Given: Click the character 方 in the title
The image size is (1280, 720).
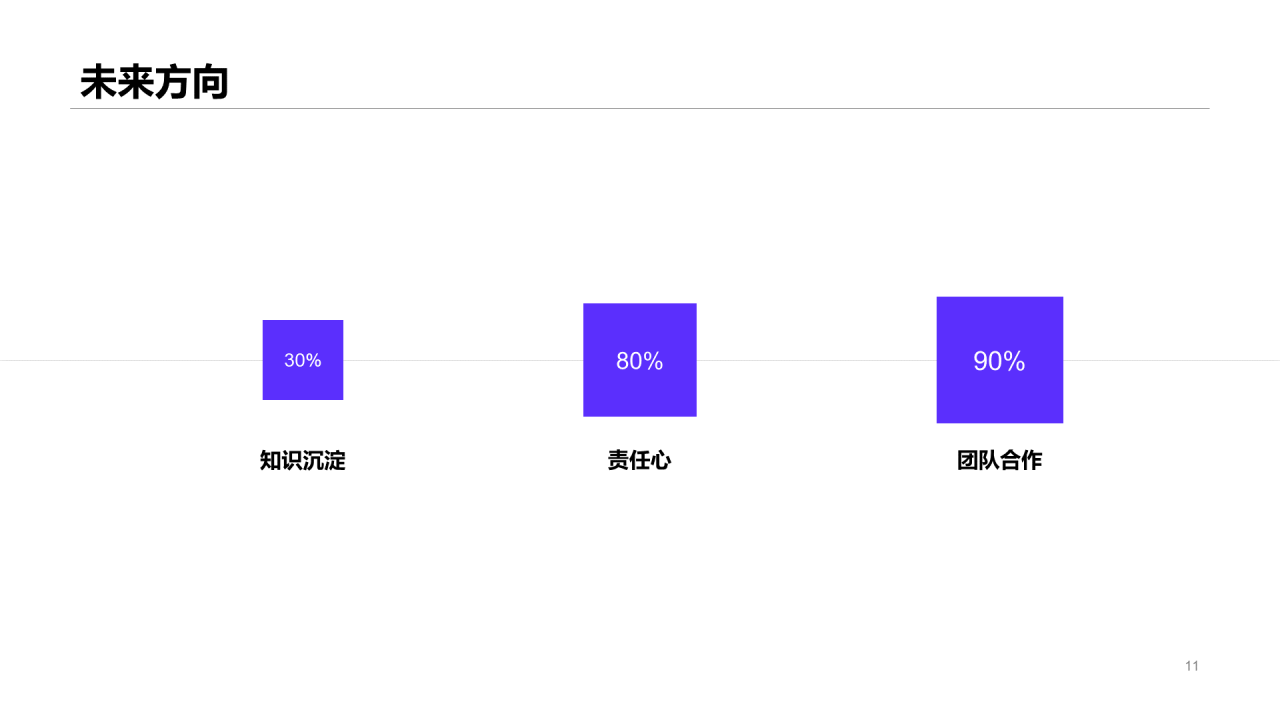Looking at the screenshot, I should click(173, 83).
